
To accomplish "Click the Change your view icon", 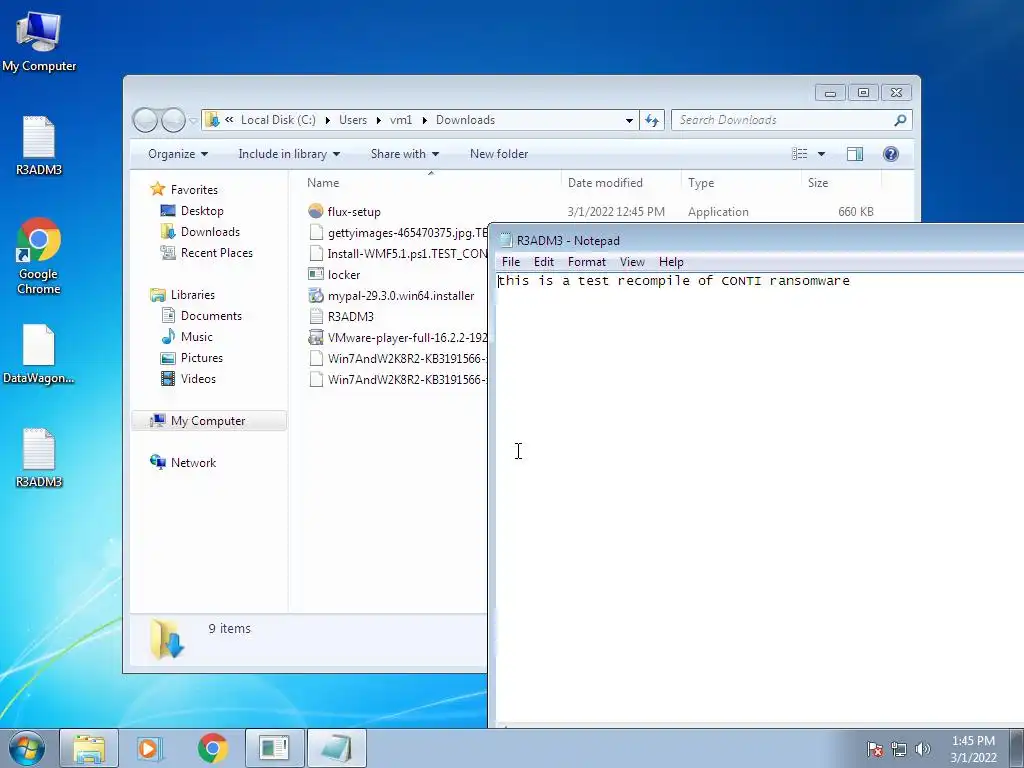I will [799, 154].
